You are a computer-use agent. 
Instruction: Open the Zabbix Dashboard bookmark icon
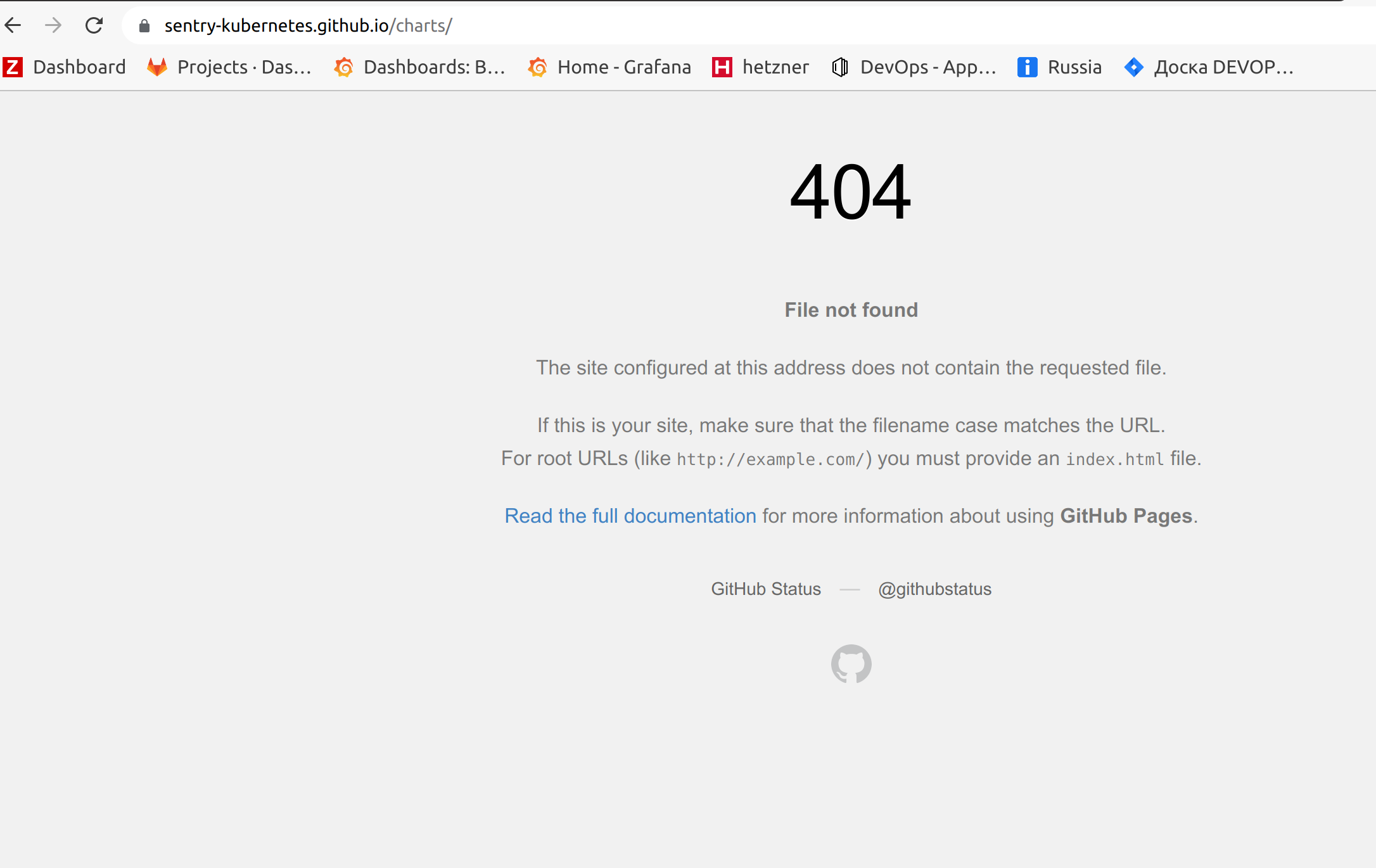[13, 67]
